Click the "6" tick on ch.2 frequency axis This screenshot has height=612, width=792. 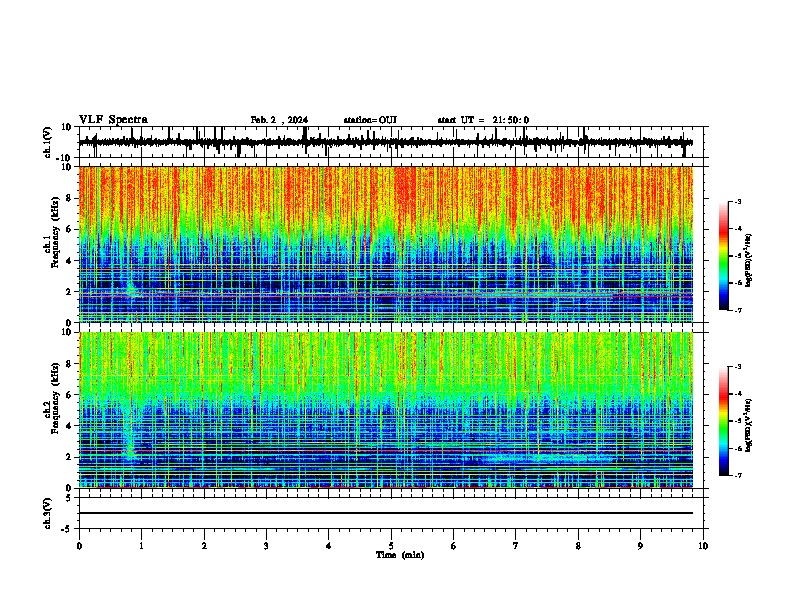[x=70, y=395]
